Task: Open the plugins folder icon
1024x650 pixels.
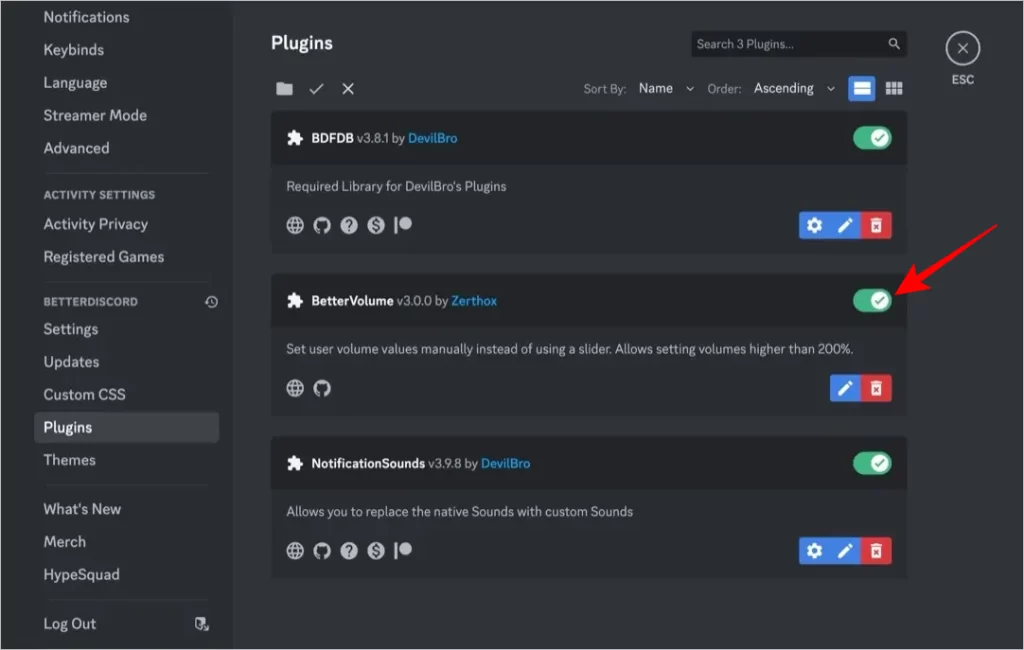Action: (284, 89)
